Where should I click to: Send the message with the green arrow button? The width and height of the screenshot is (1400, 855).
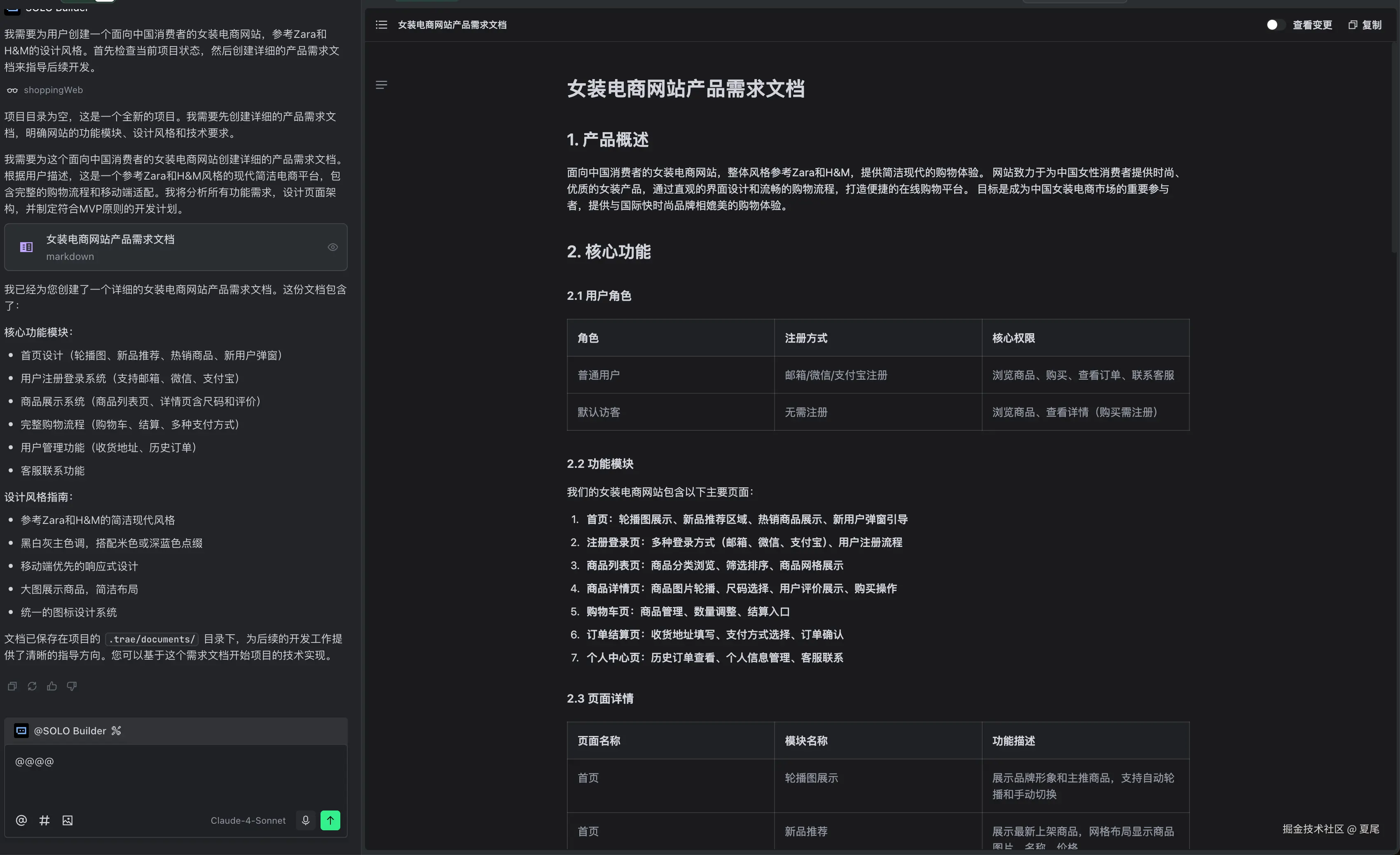(x=330, y=820)
